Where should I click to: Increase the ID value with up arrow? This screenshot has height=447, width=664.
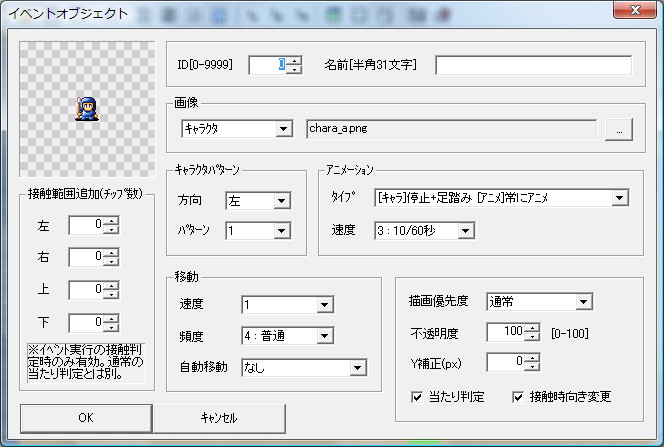coord(295,61)
